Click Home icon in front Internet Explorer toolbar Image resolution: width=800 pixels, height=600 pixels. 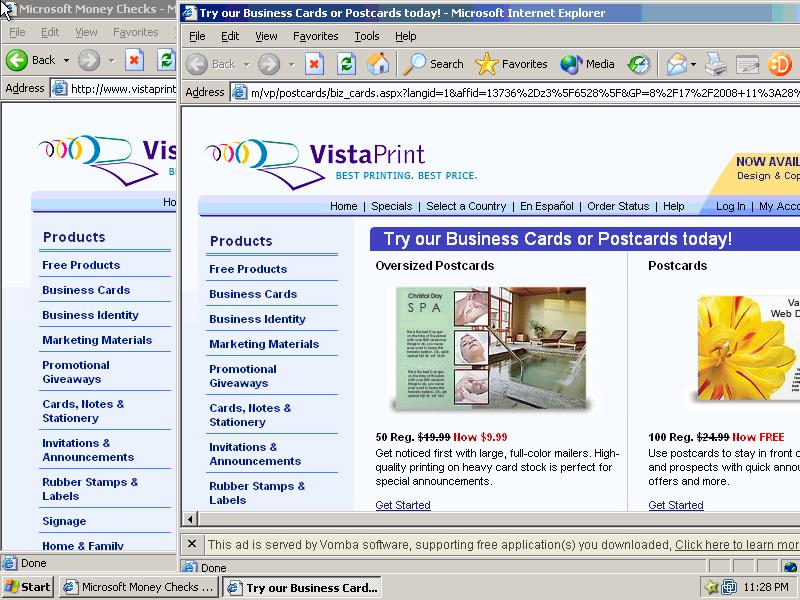point(378,64)
